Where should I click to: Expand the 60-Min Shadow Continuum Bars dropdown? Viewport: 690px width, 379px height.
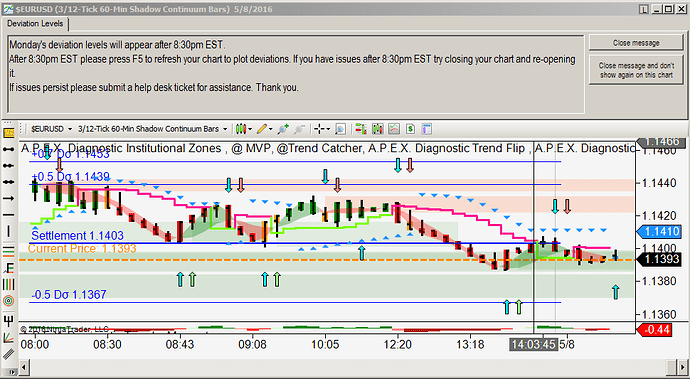(152, 129)
